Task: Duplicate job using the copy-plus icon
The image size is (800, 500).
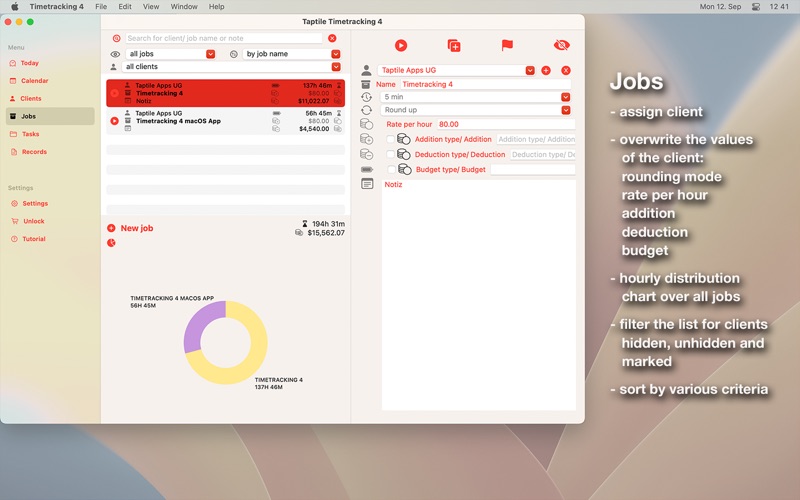Action: tap(454, 45)
